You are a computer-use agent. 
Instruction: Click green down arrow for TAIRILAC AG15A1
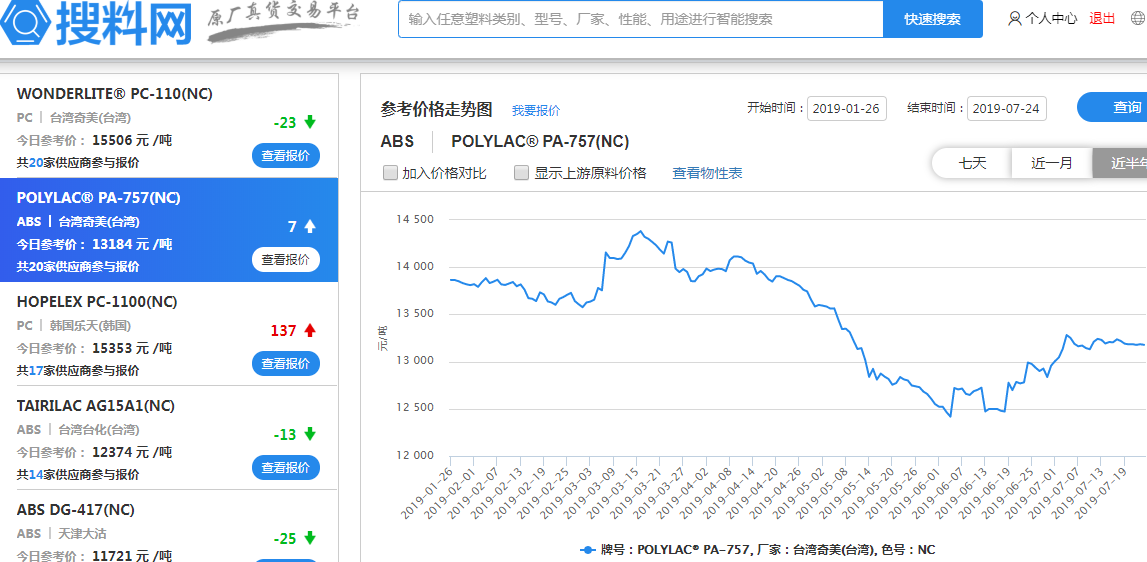tap(310, 434)
